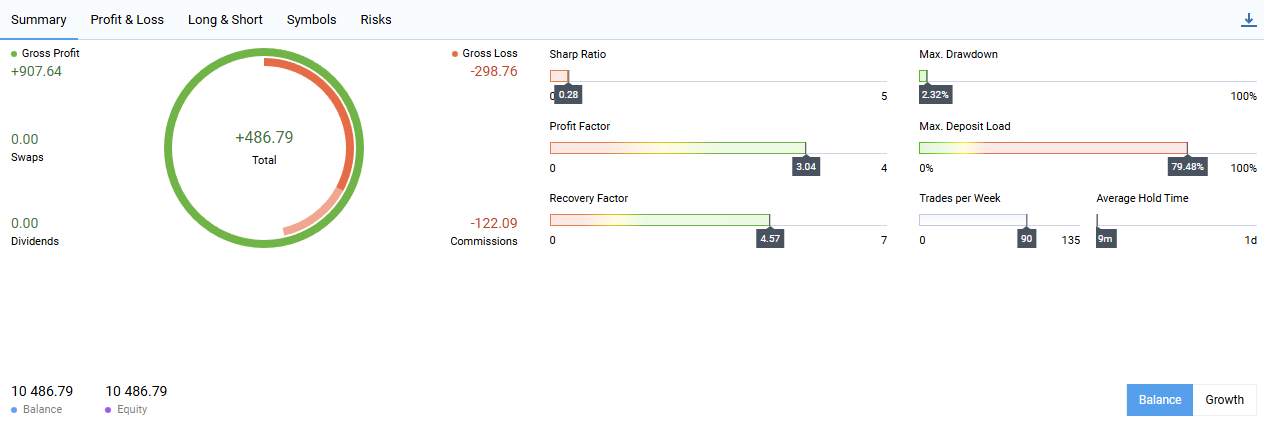The width and height of the screenshot is (1264, 444).
Task: Switch to the Profit & Loss tab
Action: point(127,20)
